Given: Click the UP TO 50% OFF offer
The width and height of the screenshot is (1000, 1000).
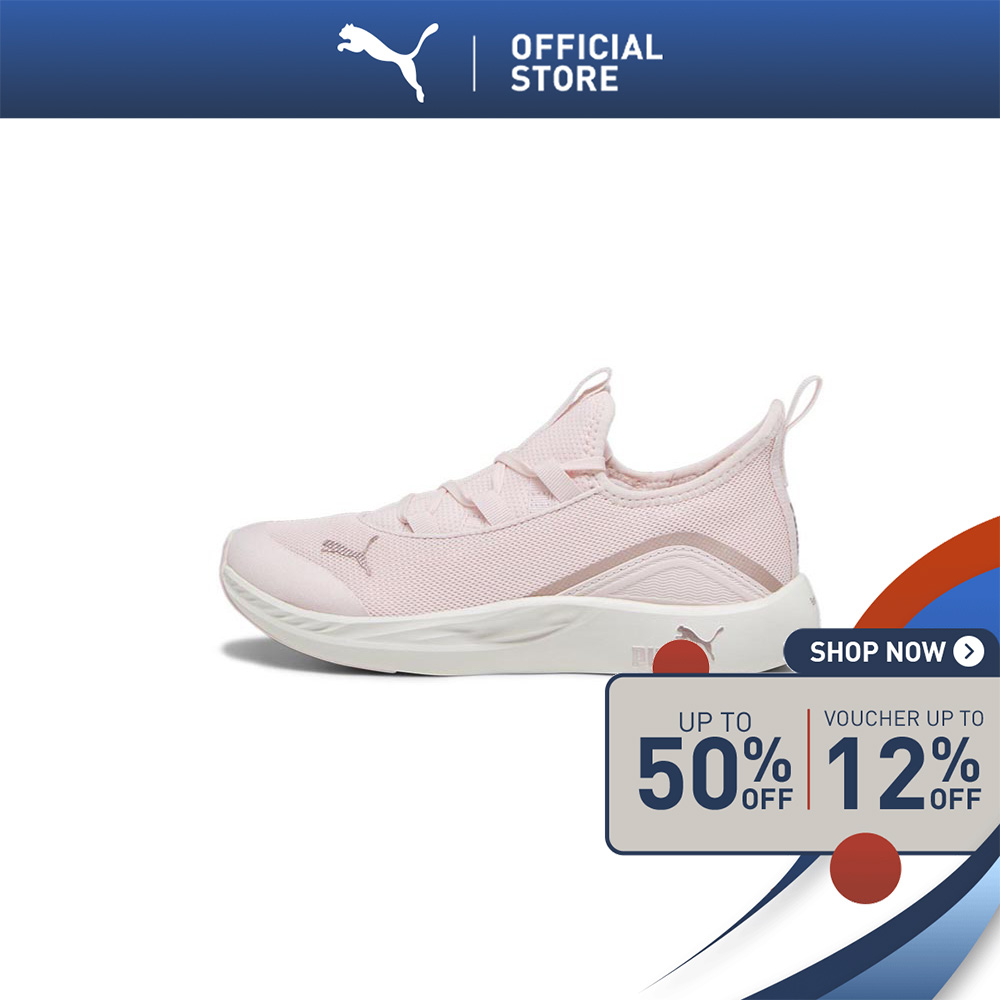Looking at the screenshot, I should (715, 761).
